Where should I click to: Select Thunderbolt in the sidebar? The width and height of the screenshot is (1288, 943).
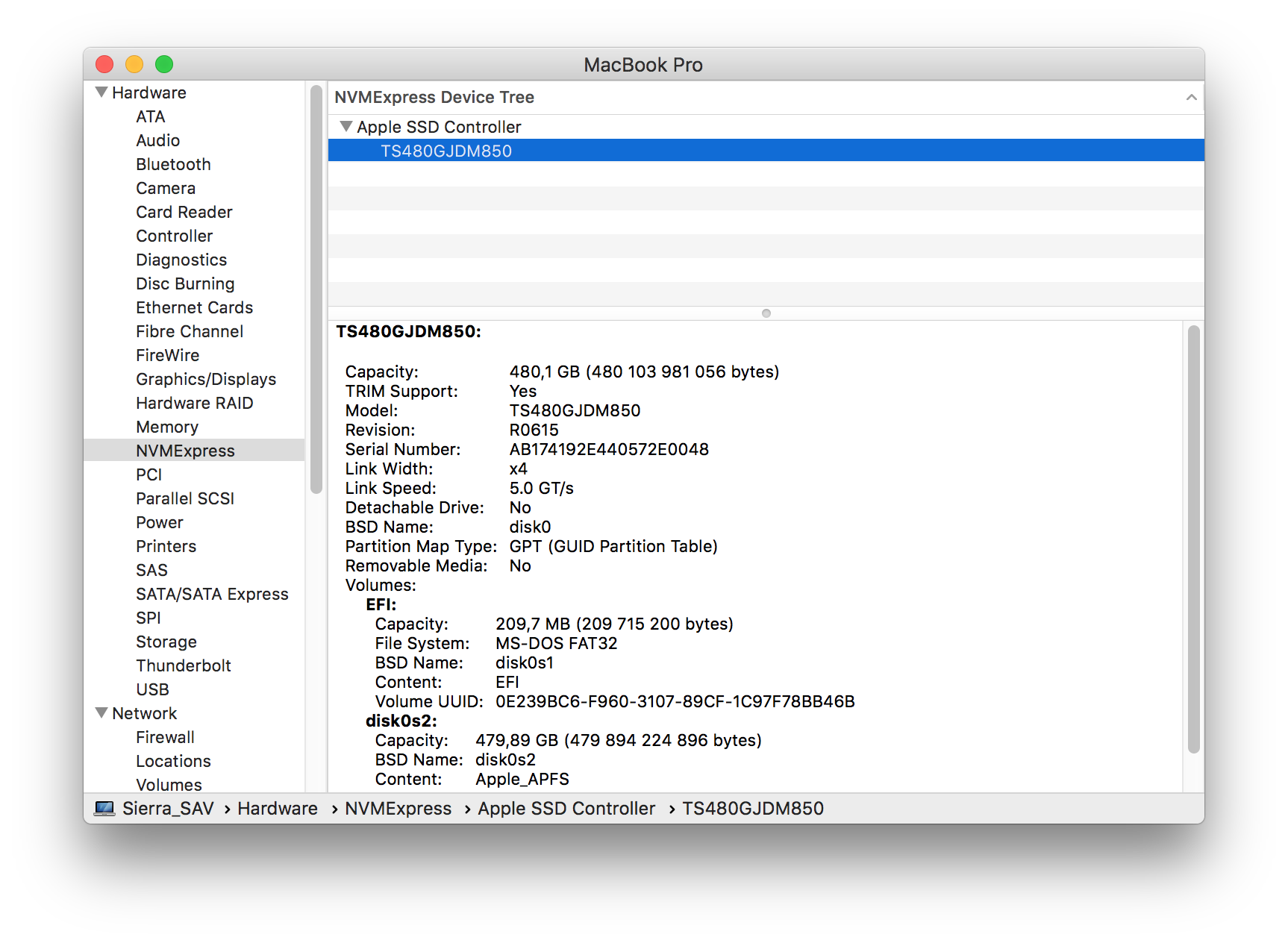(x=184, y=666)
